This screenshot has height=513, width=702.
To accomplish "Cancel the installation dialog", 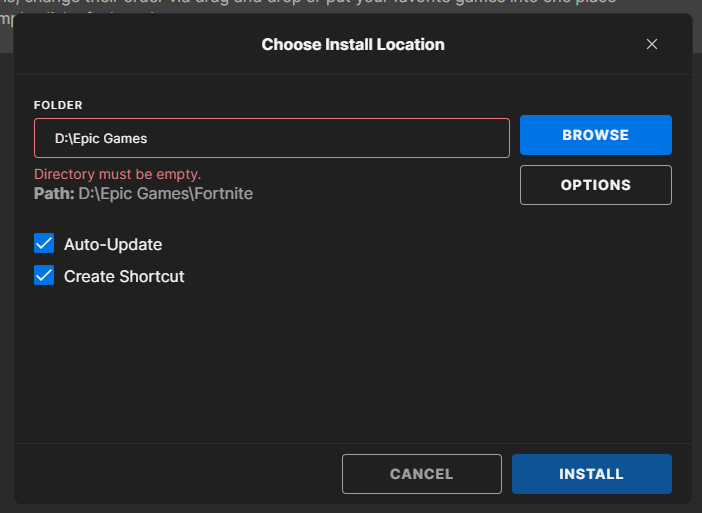I will 421,474.
